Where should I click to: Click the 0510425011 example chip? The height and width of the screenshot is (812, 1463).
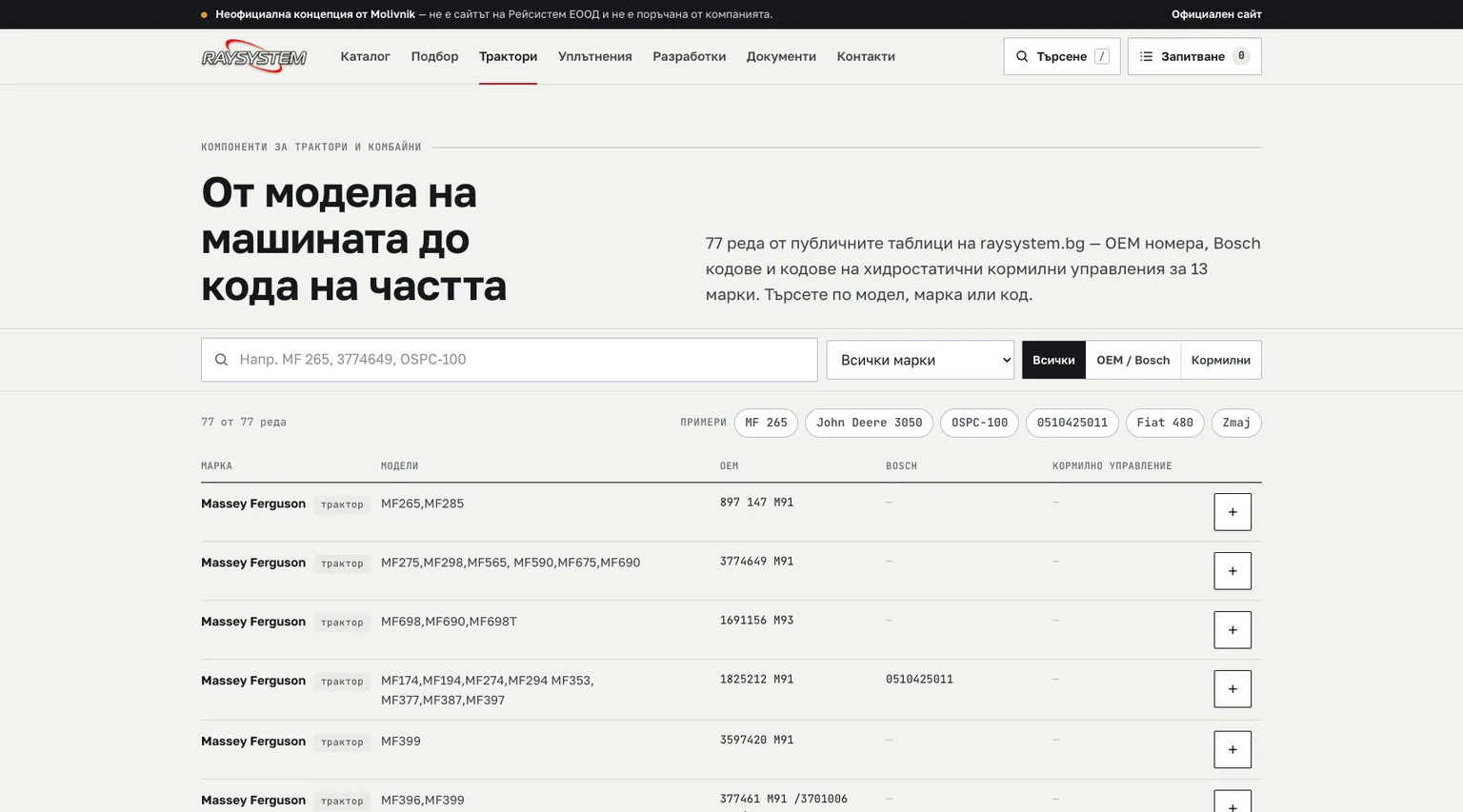tap(1072, 423)
